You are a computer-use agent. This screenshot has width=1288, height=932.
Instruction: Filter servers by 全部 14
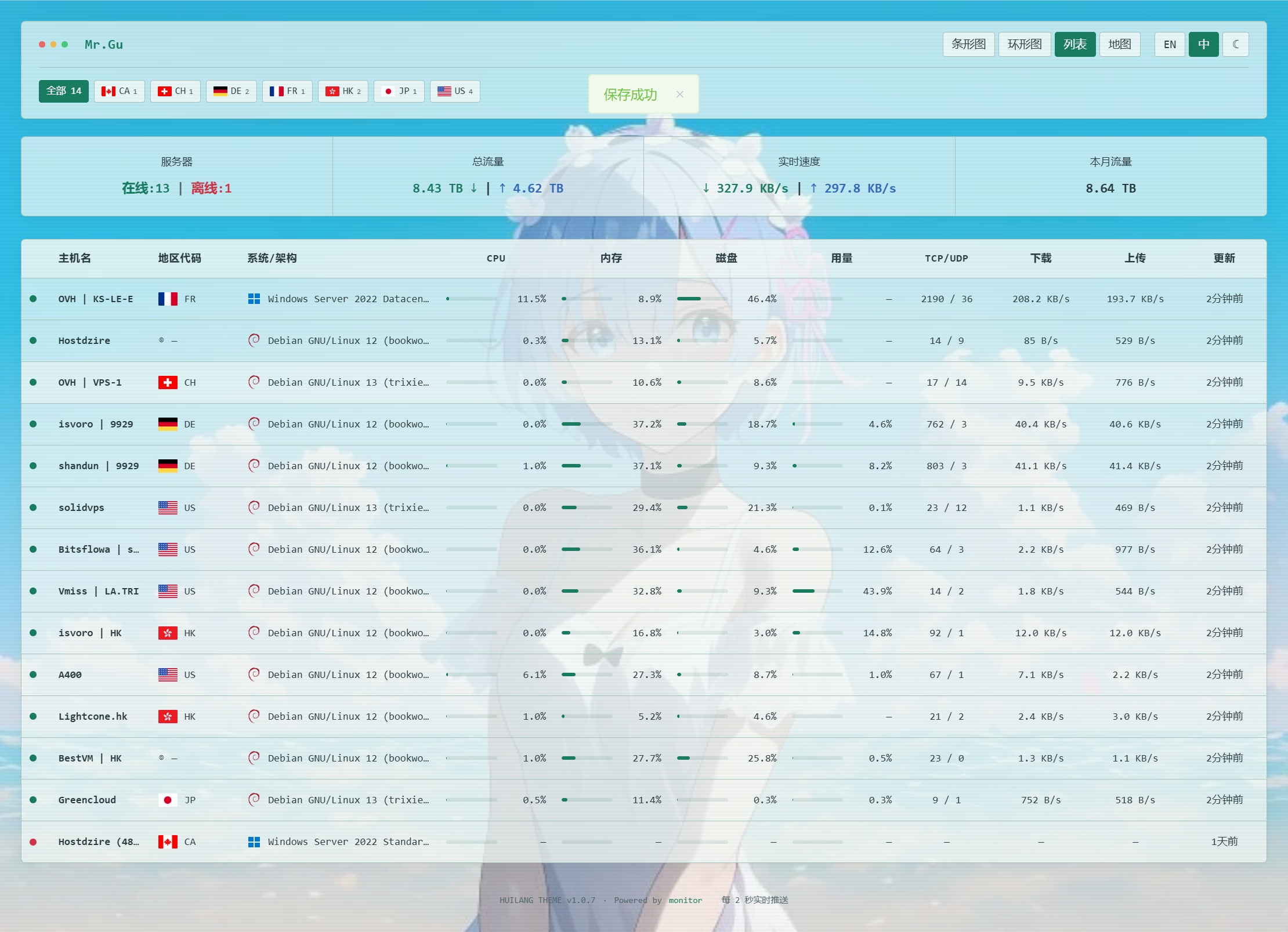point(64,91)
